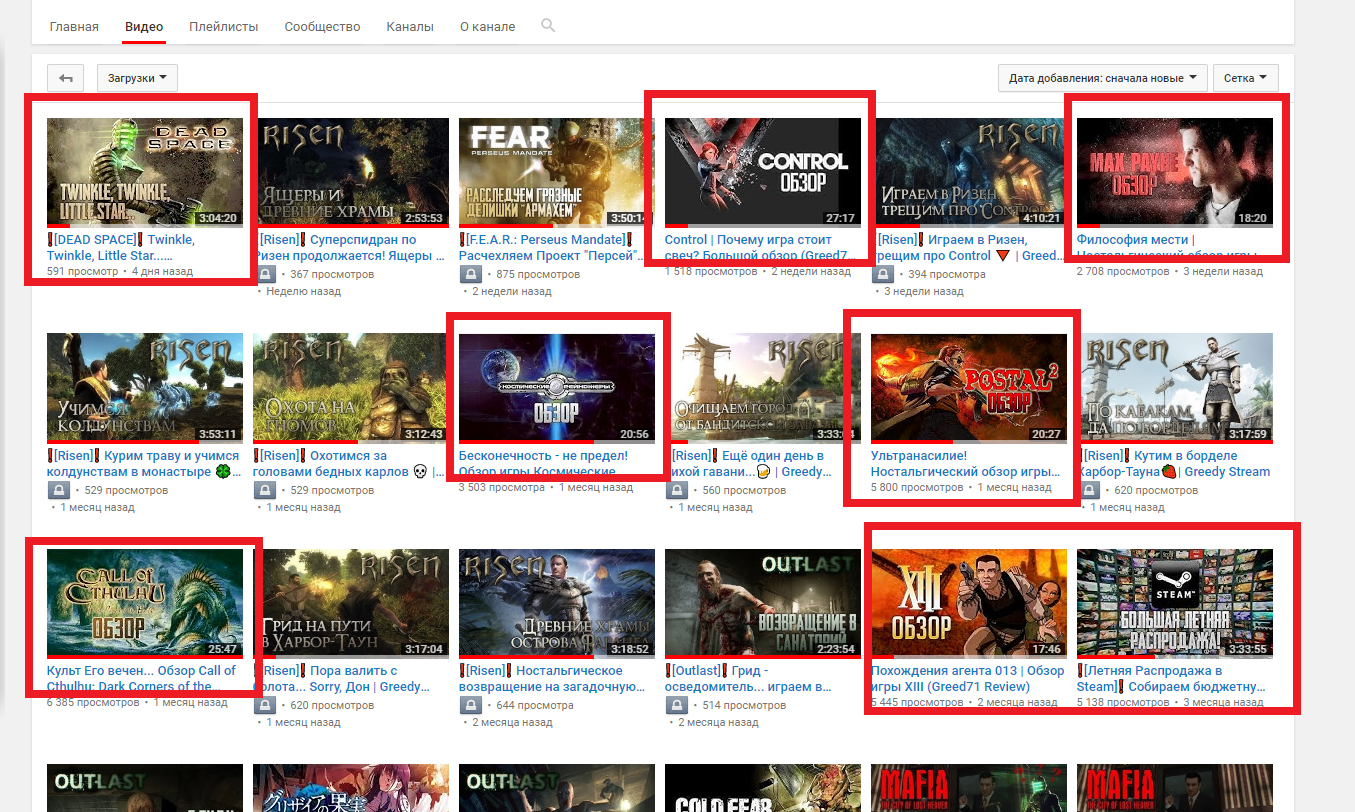This screenshot has height=812, width=1355.
Task: Open the Risen Учимся колдунствам thumbnail
Action: point(145,388)
